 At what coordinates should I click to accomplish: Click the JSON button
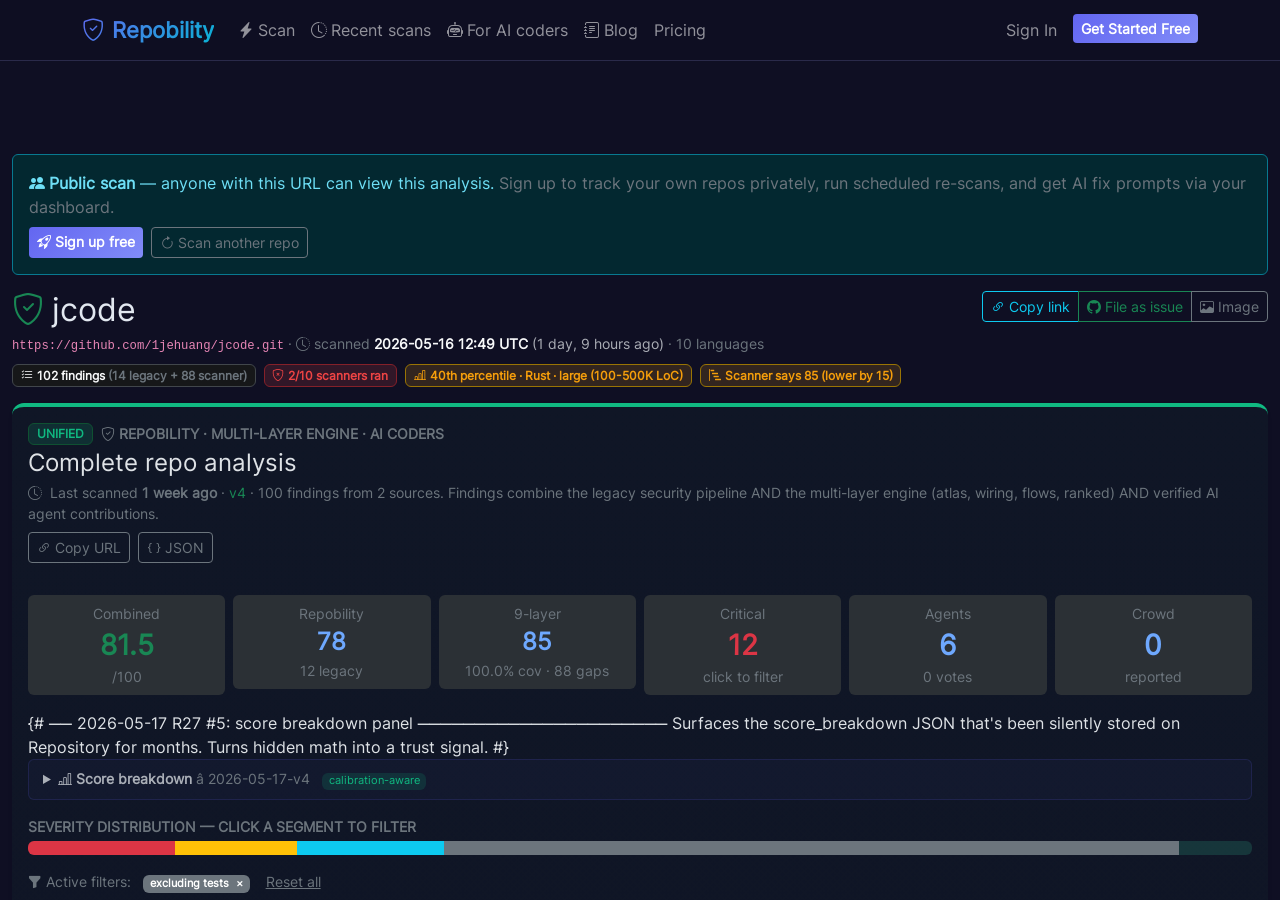175,547
